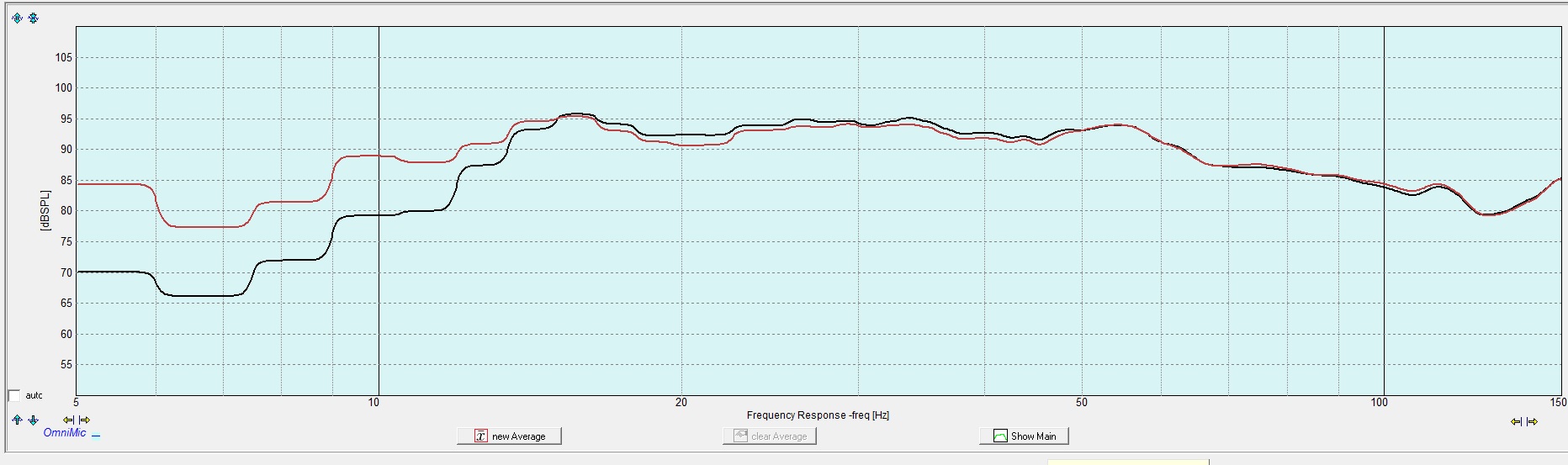
Task: Click the 100 Hz frequency axis label
Action: [x=1380, y=403]
